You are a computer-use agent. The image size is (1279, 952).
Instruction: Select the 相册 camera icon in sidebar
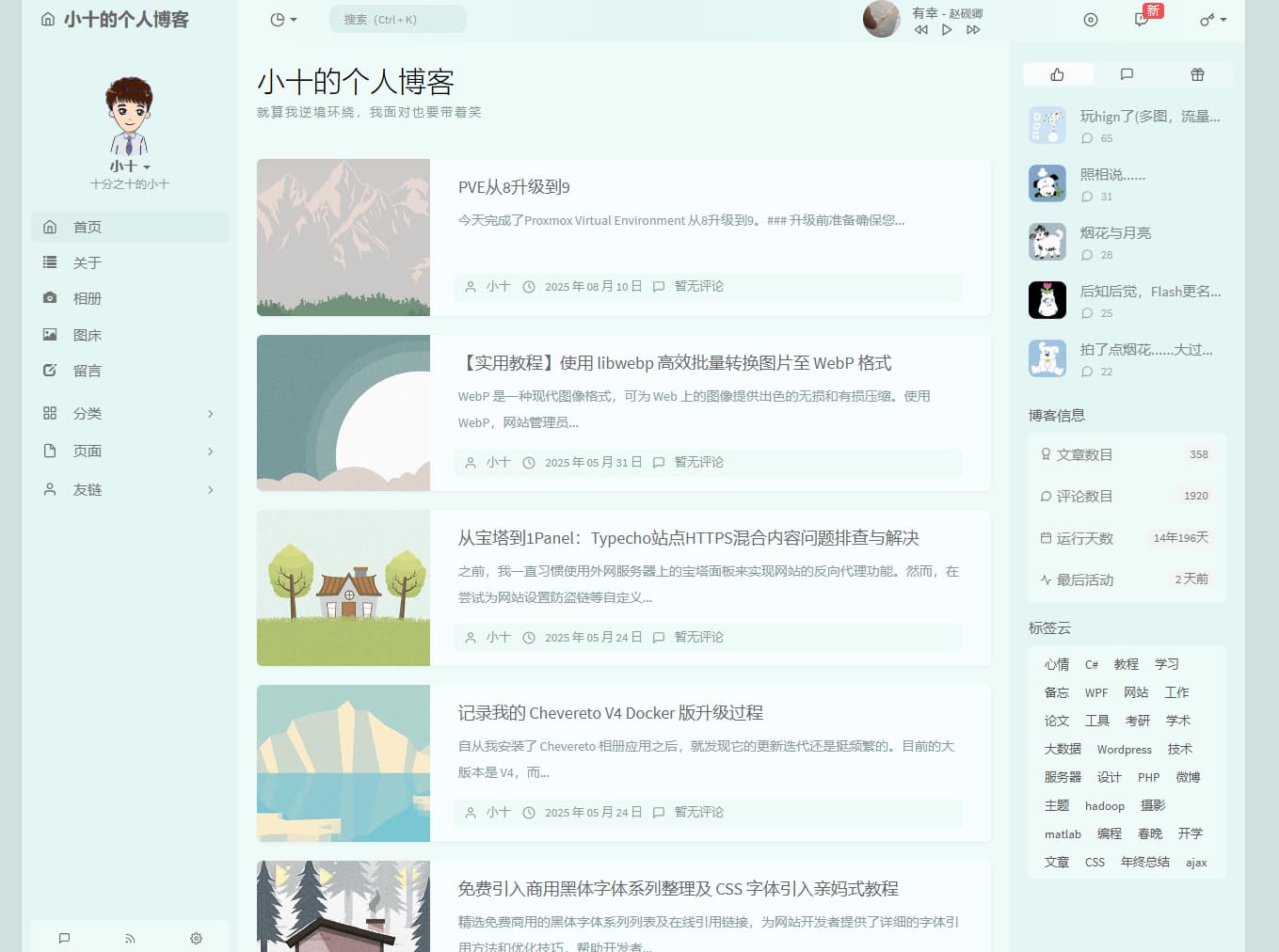(50, 298)
